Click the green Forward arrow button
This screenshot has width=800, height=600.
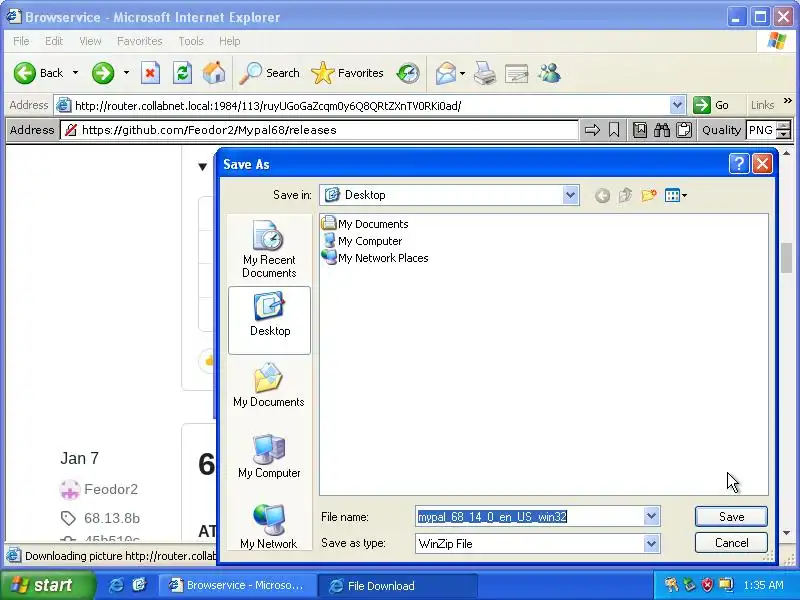(103, 73)
